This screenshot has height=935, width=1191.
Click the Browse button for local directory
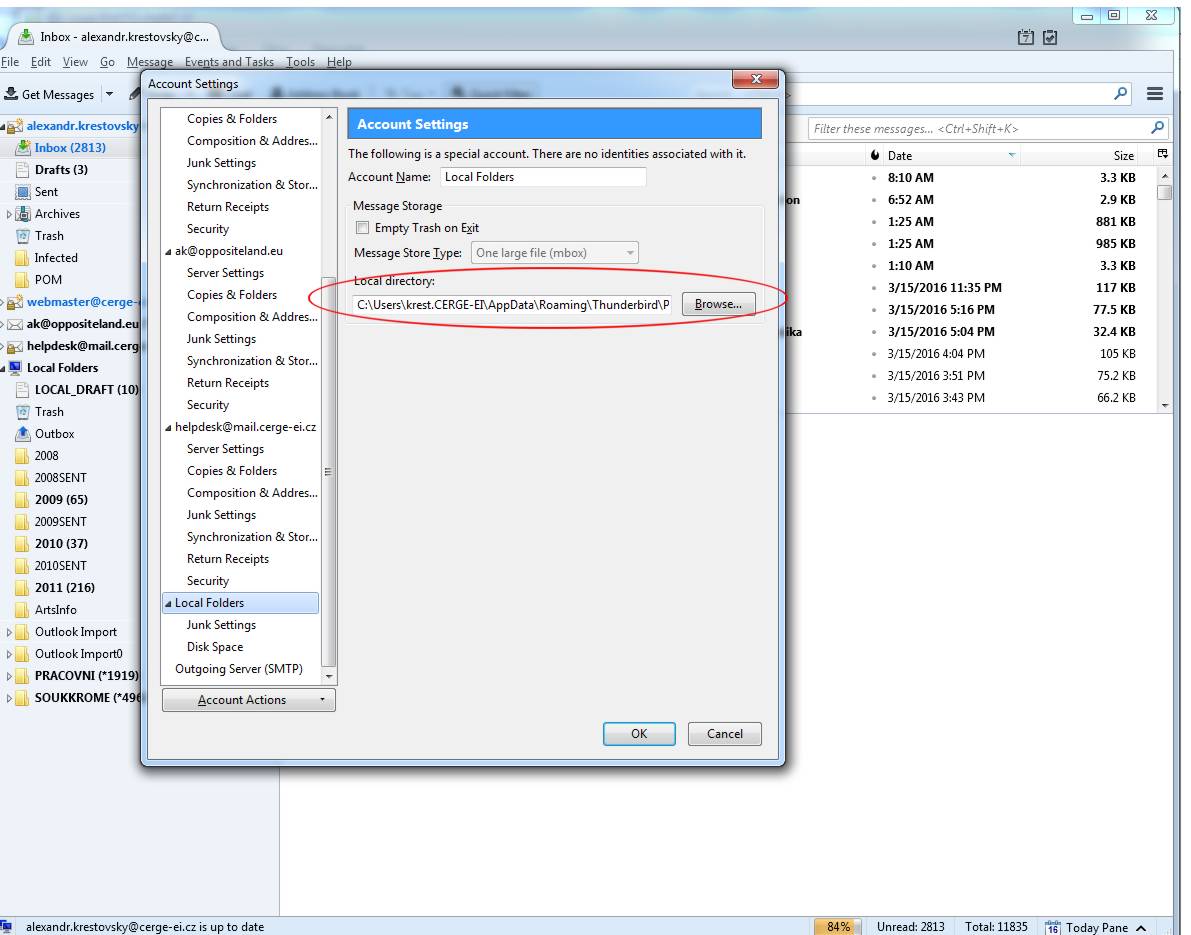click(x=718, y=304)
